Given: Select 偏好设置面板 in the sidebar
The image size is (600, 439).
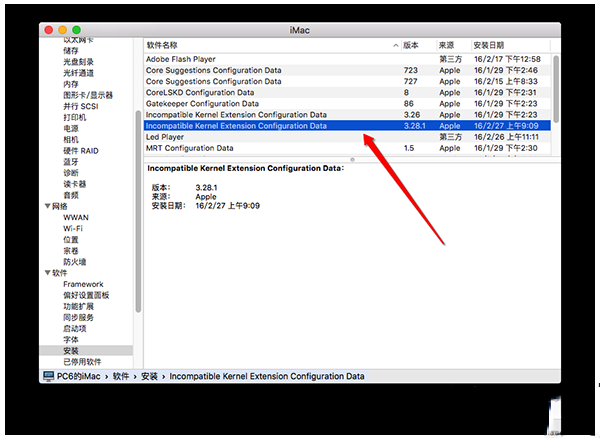Looking at the screenshot, I should pos(86,295).
